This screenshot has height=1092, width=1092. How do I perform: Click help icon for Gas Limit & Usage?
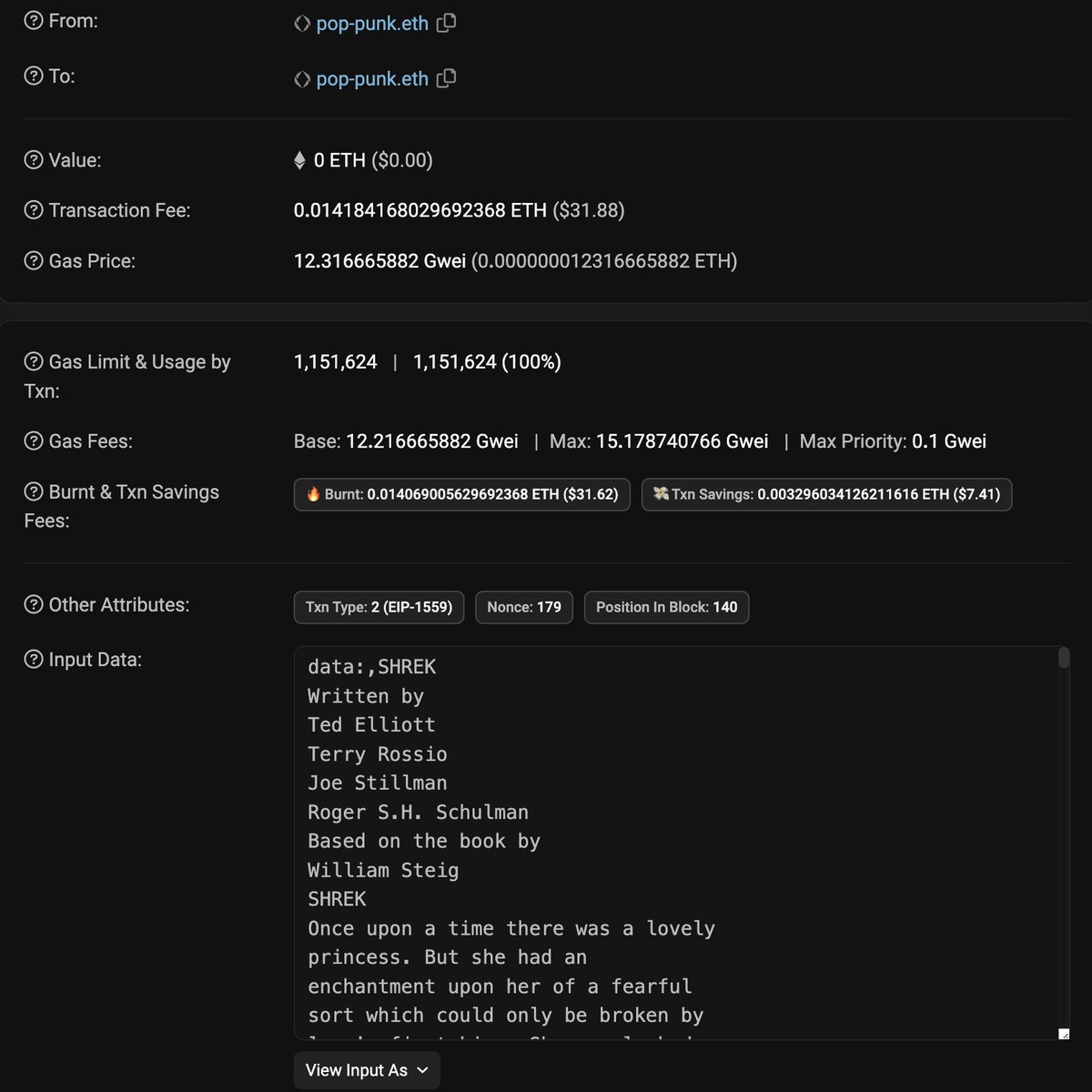(x=34, y=361)
